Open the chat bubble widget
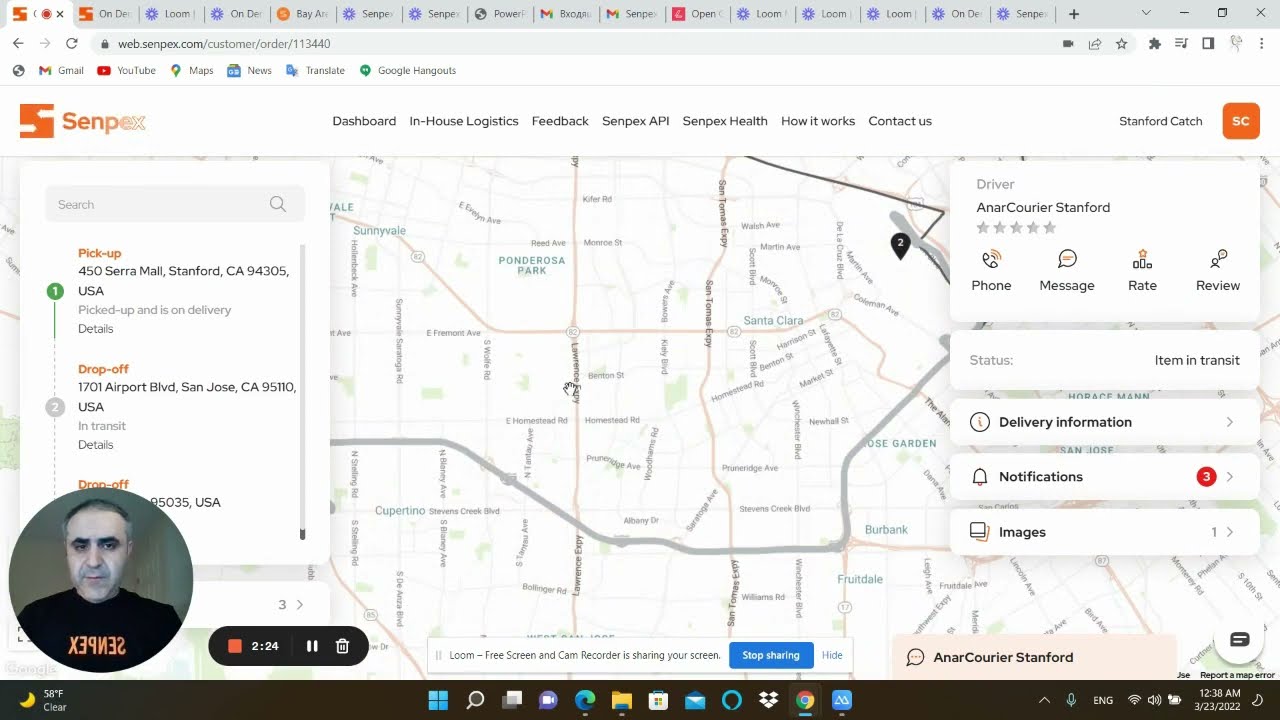The height and width of the screenshot is (720, 1280). coord(1239,640)
